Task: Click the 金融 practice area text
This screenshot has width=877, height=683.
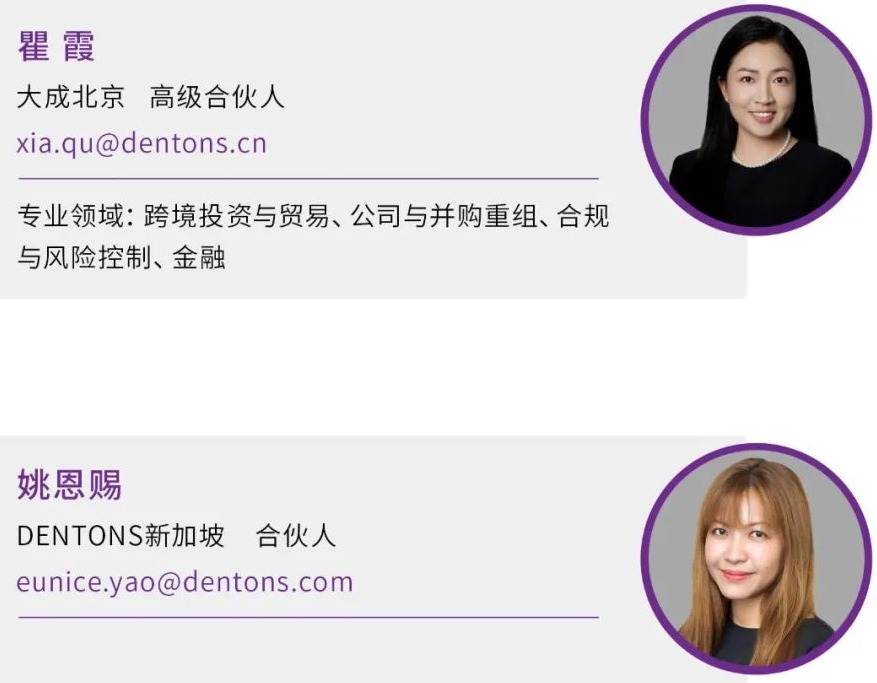Action: tap(199, 257)
